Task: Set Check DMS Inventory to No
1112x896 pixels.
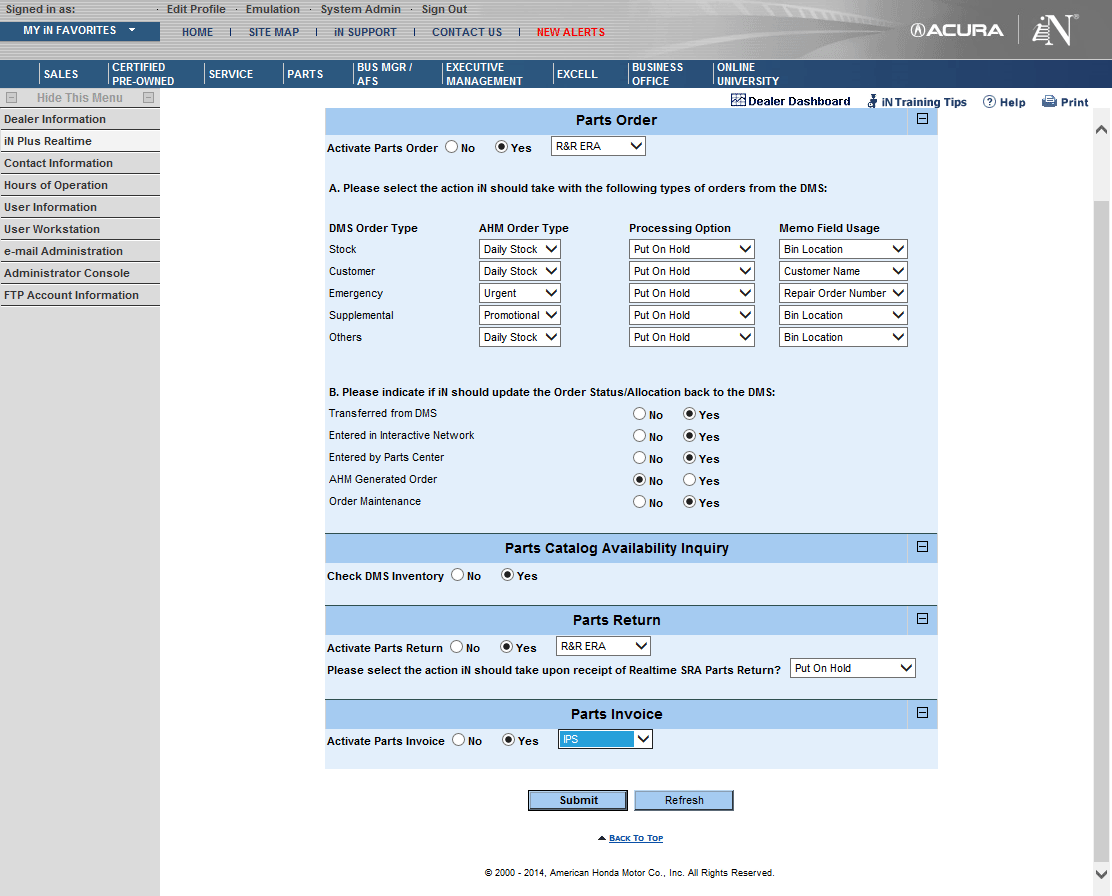Action: click(x=457, y=575)
